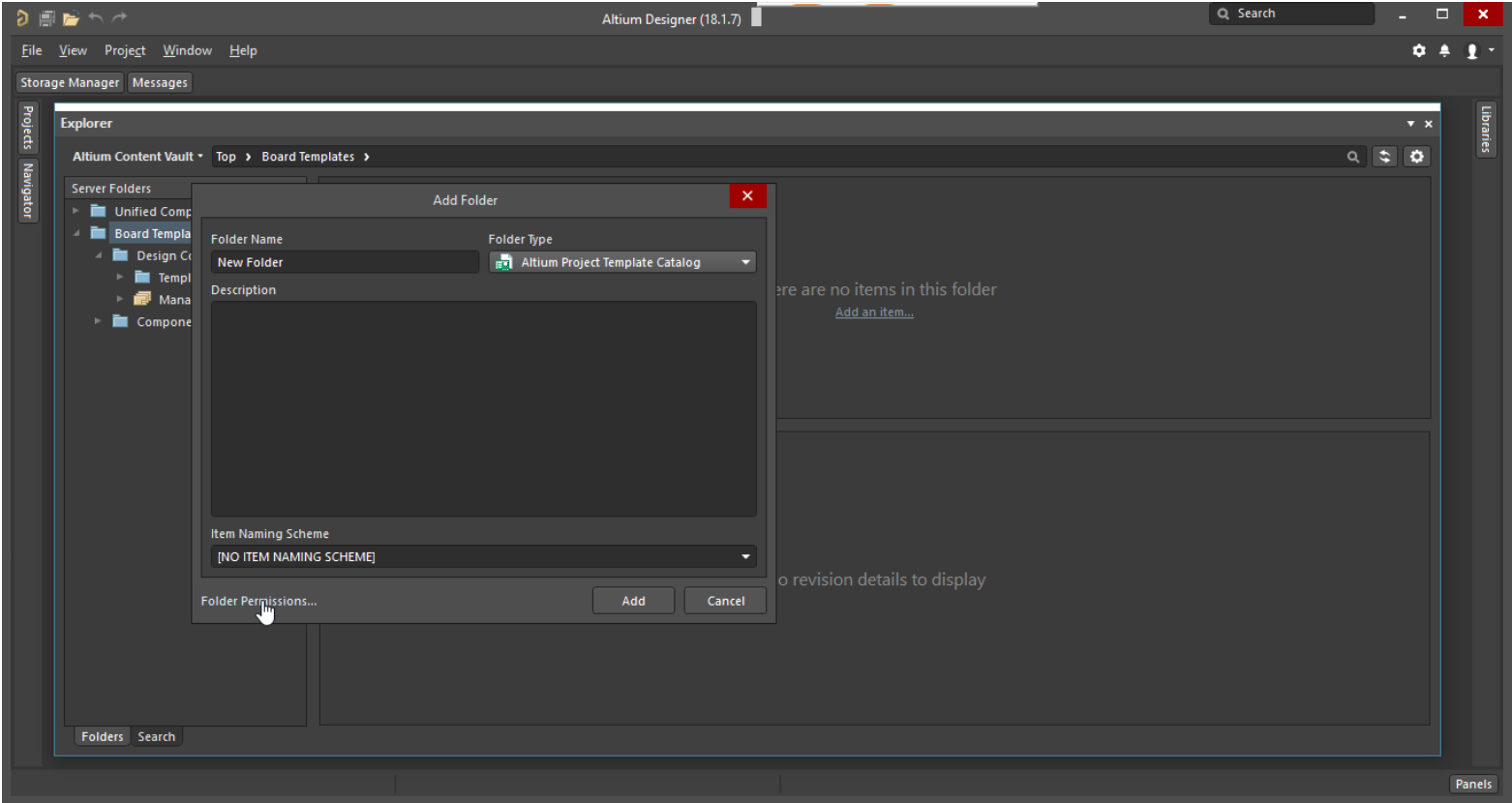
Task: Click the Design Content folder icon
Action: click(x=120, y=255)
